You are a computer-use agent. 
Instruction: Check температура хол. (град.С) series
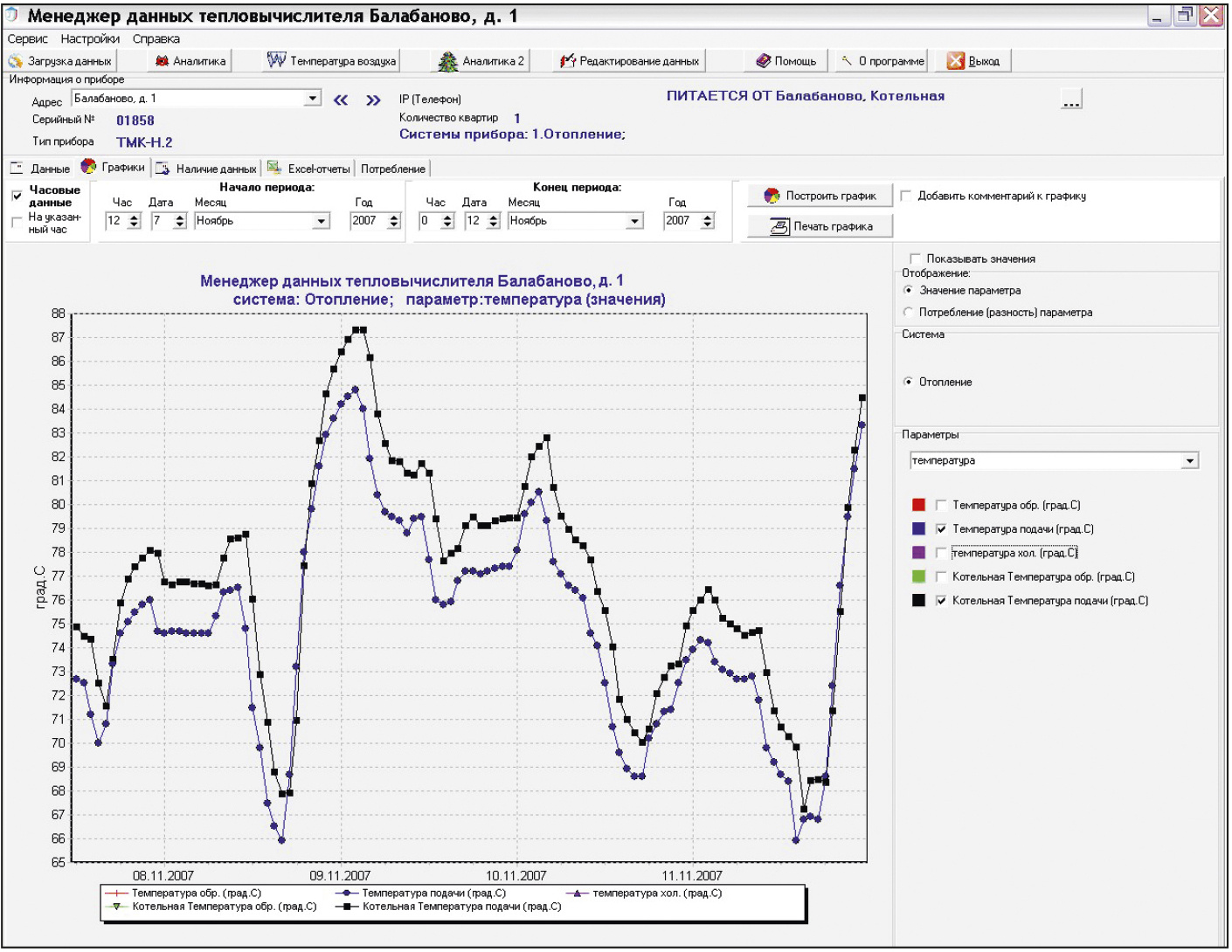[x=941, y=553]
